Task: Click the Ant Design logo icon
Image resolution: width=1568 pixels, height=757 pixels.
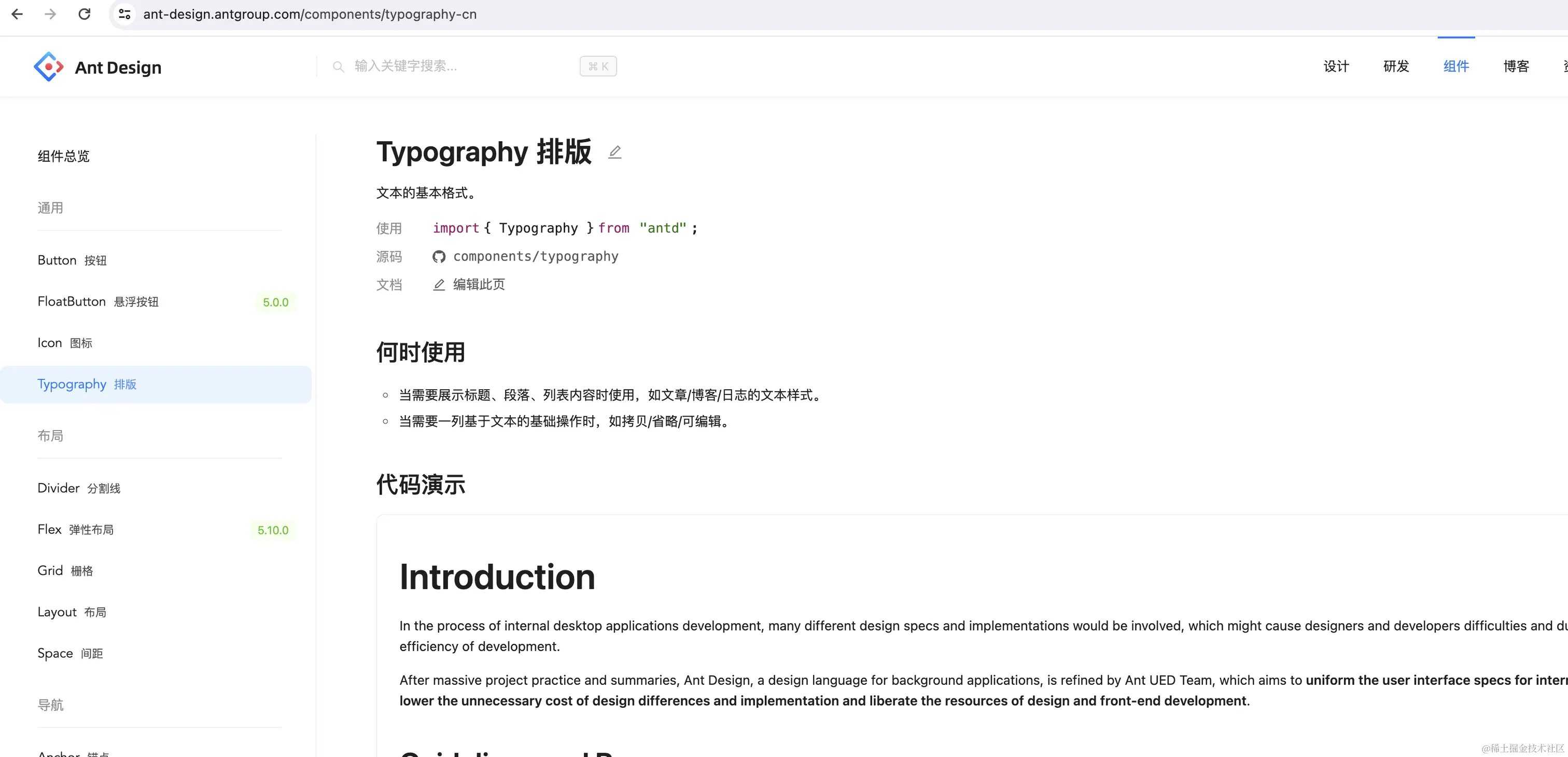Action: [x=48, y=66]
